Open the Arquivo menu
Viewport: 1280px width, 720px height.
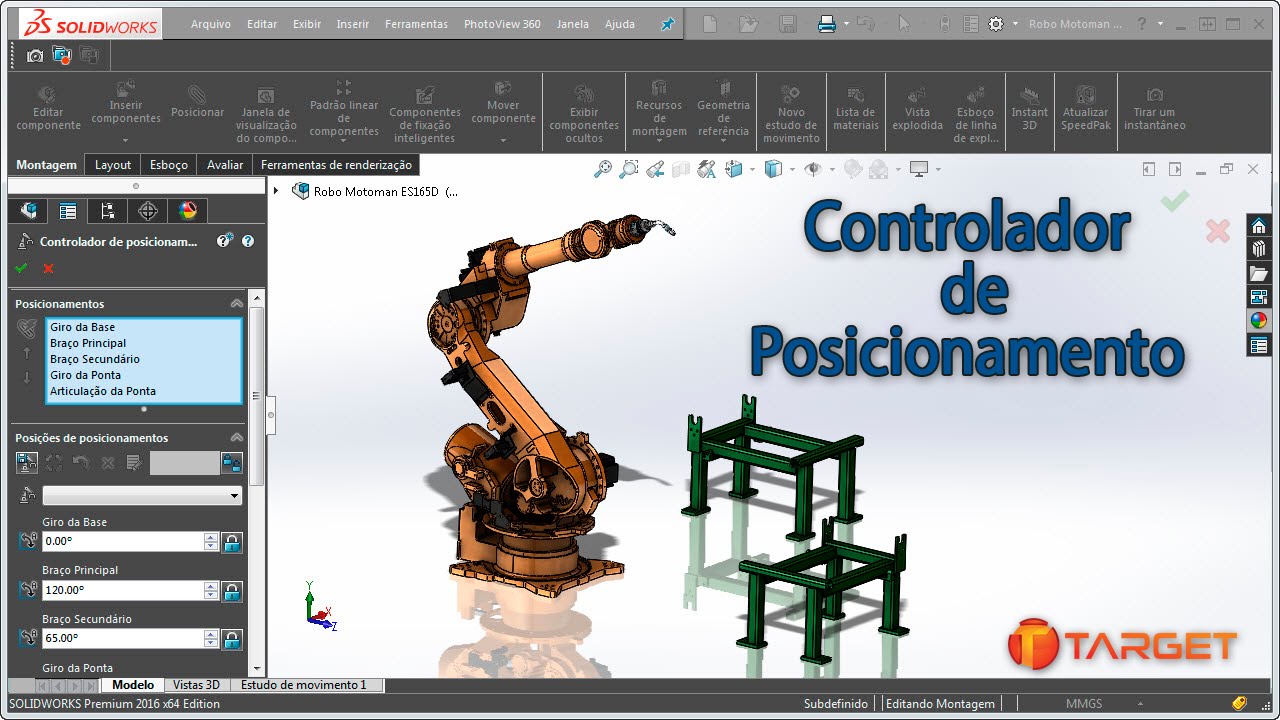click(210, 24)
